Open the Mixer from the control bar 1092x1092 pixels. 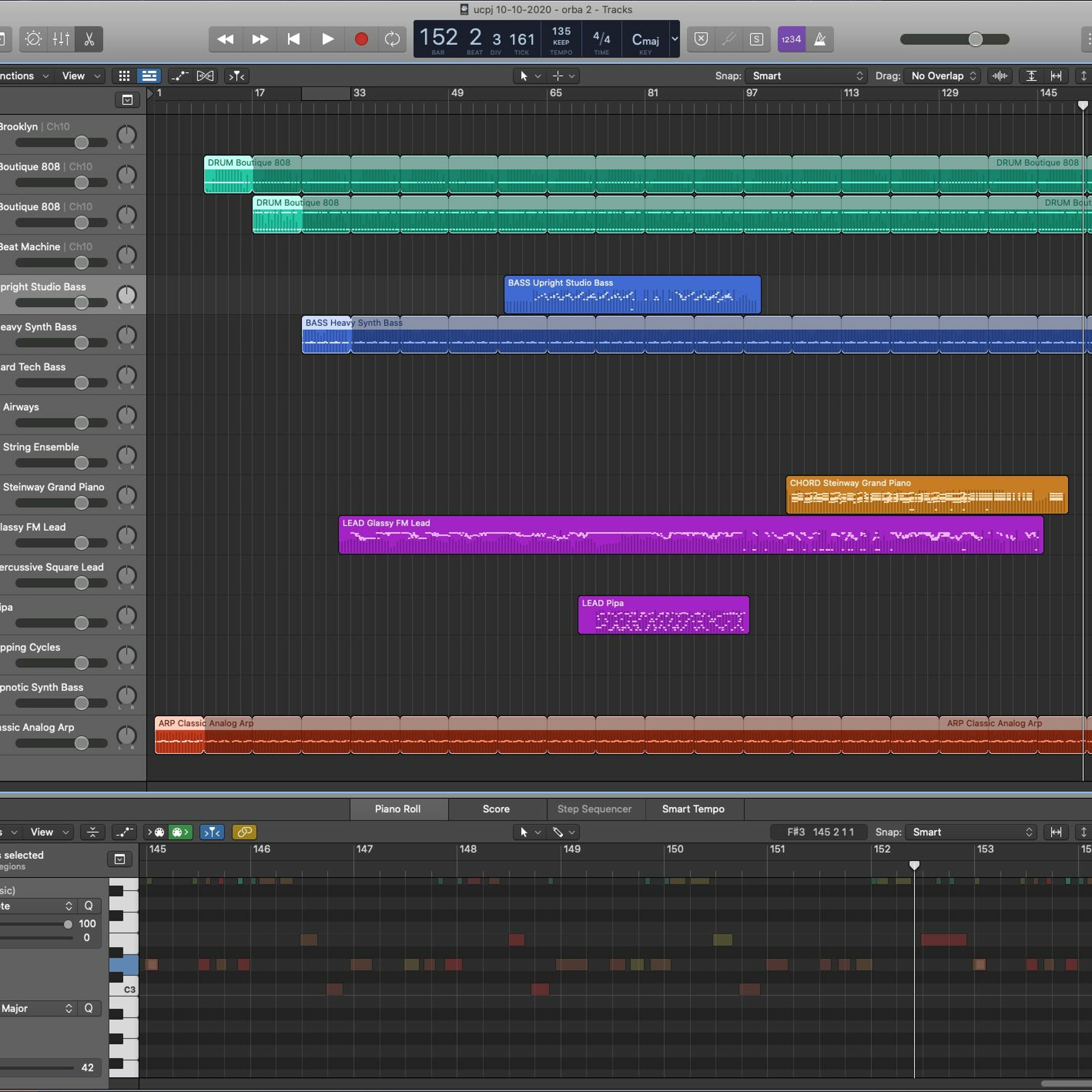(x=61, y=39)
